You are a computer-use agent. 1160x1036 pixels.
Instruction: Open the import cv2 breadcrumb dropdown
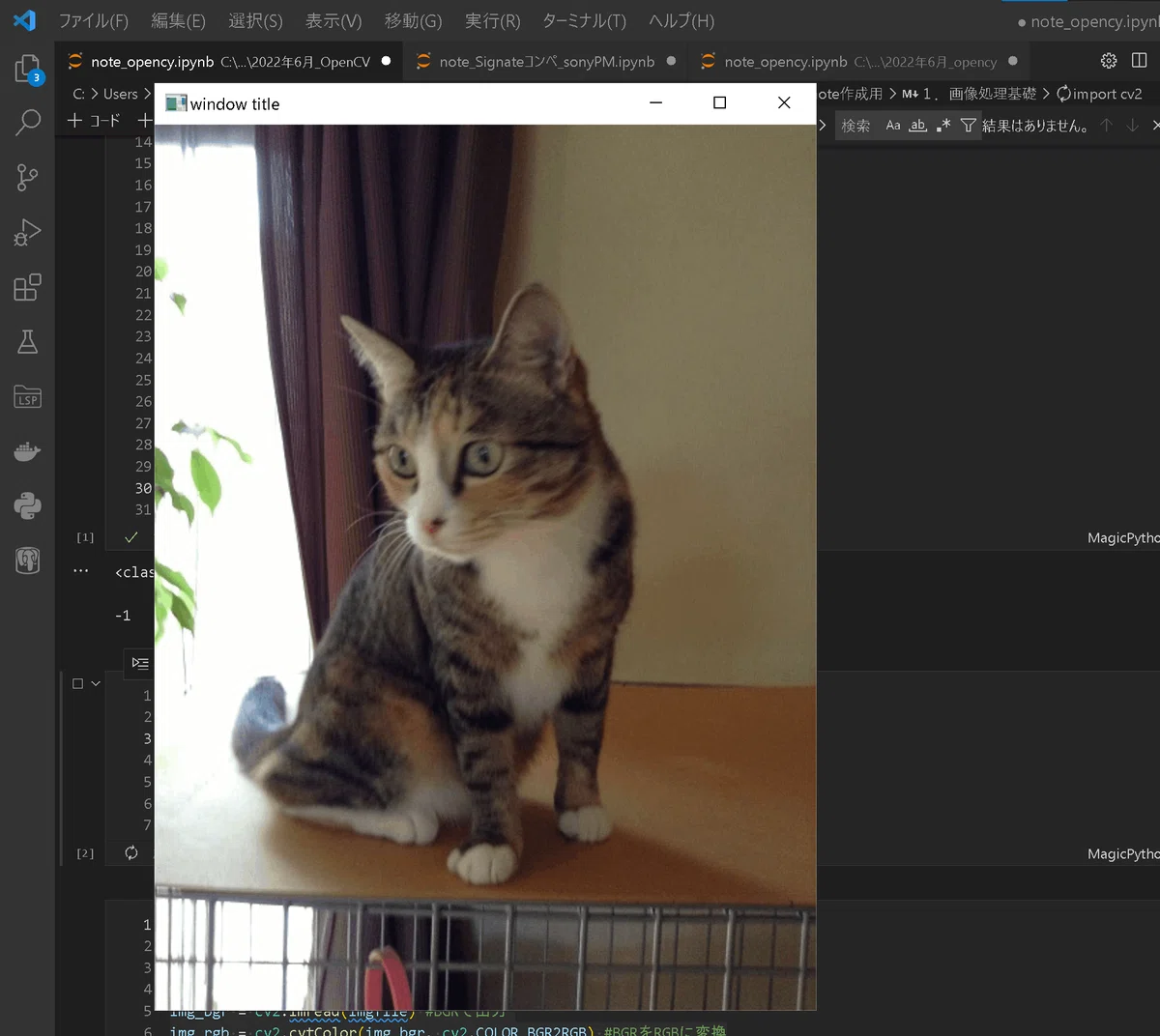coord(1099,94)
